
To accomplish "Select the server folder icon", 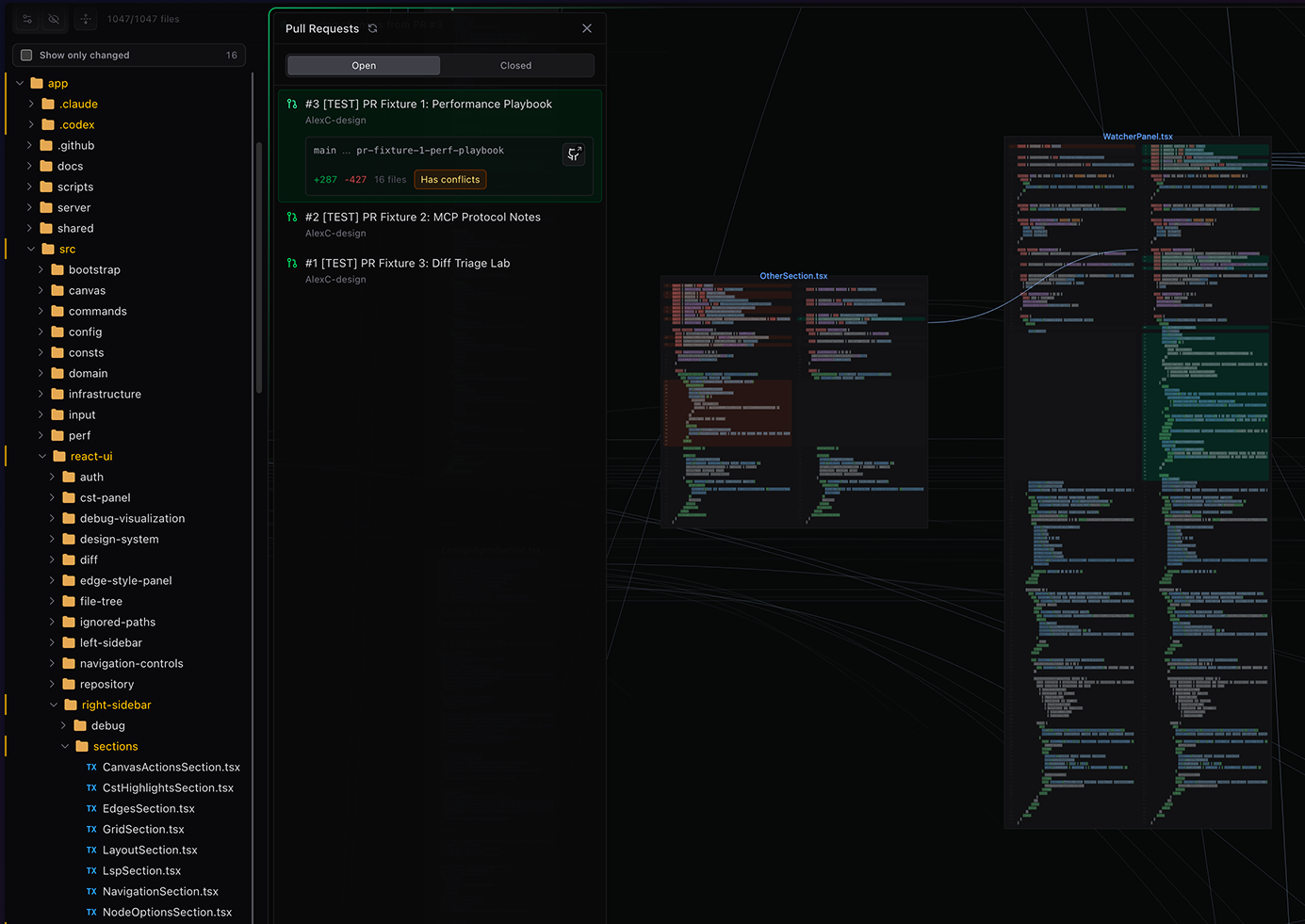I will click(46, 207).
